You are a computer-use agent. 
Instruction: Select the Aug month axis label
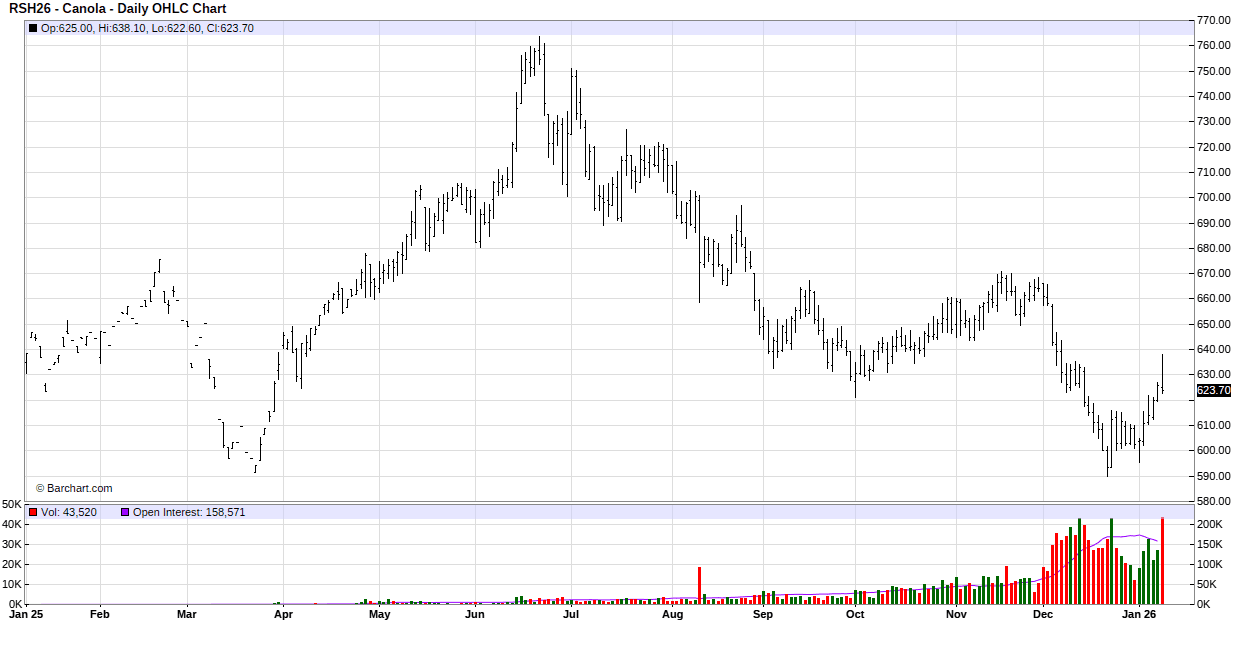click(672, 615)
